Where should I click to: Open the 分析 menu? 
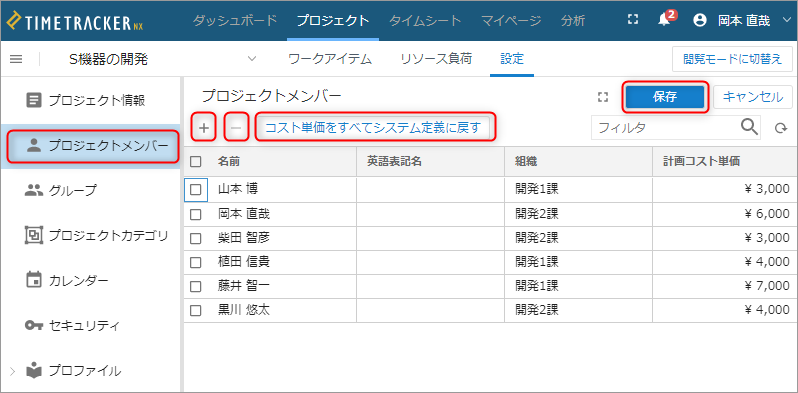[573, 20]
